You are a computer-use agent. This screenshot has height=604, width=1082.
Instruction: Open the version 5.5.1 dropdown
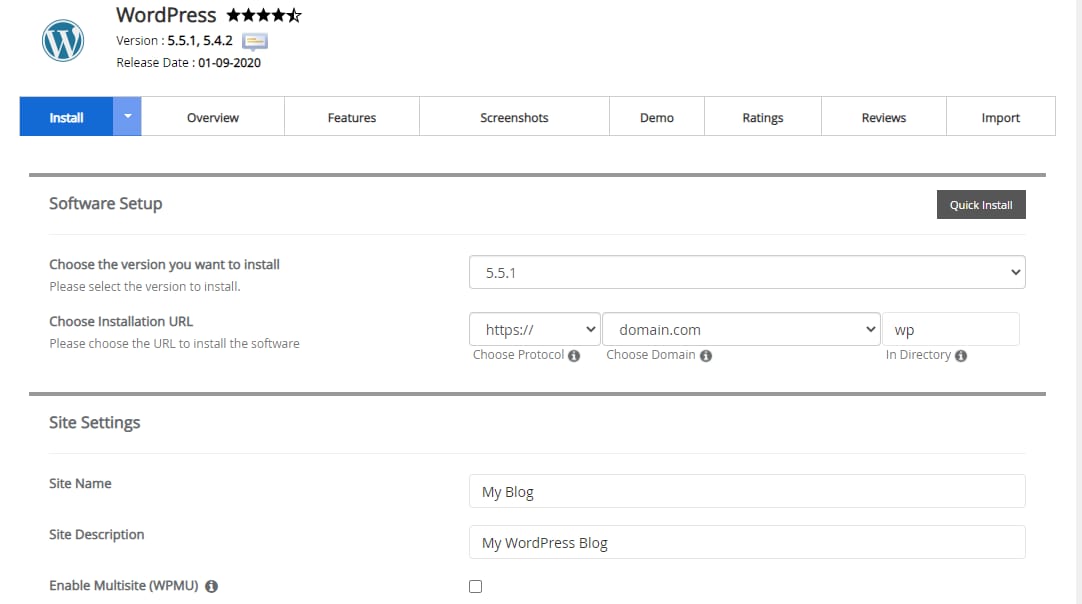click(x=747, y=272)
